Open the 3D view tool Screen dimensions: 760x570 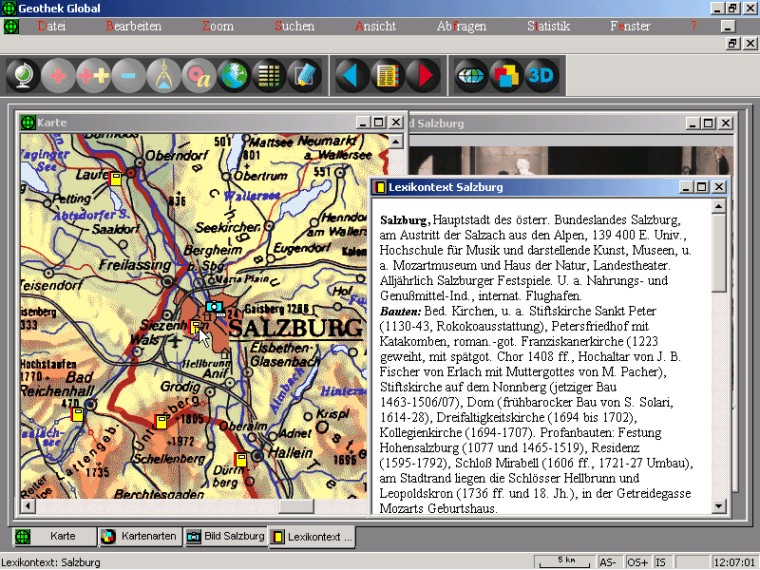(x=541, y=76)
